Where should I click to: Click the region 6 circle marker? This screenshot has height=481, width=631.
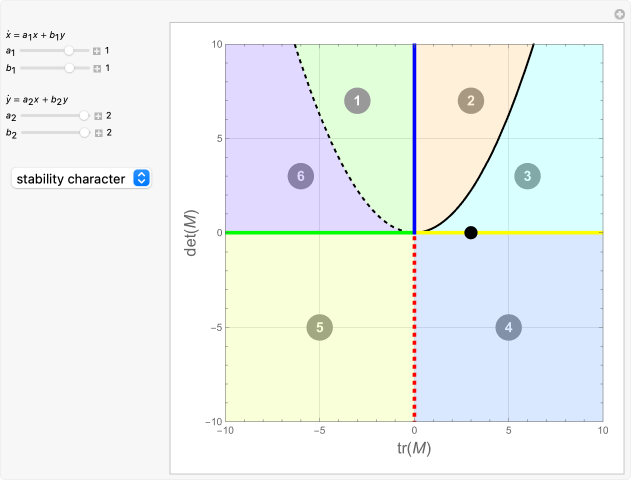click(300, 176)
